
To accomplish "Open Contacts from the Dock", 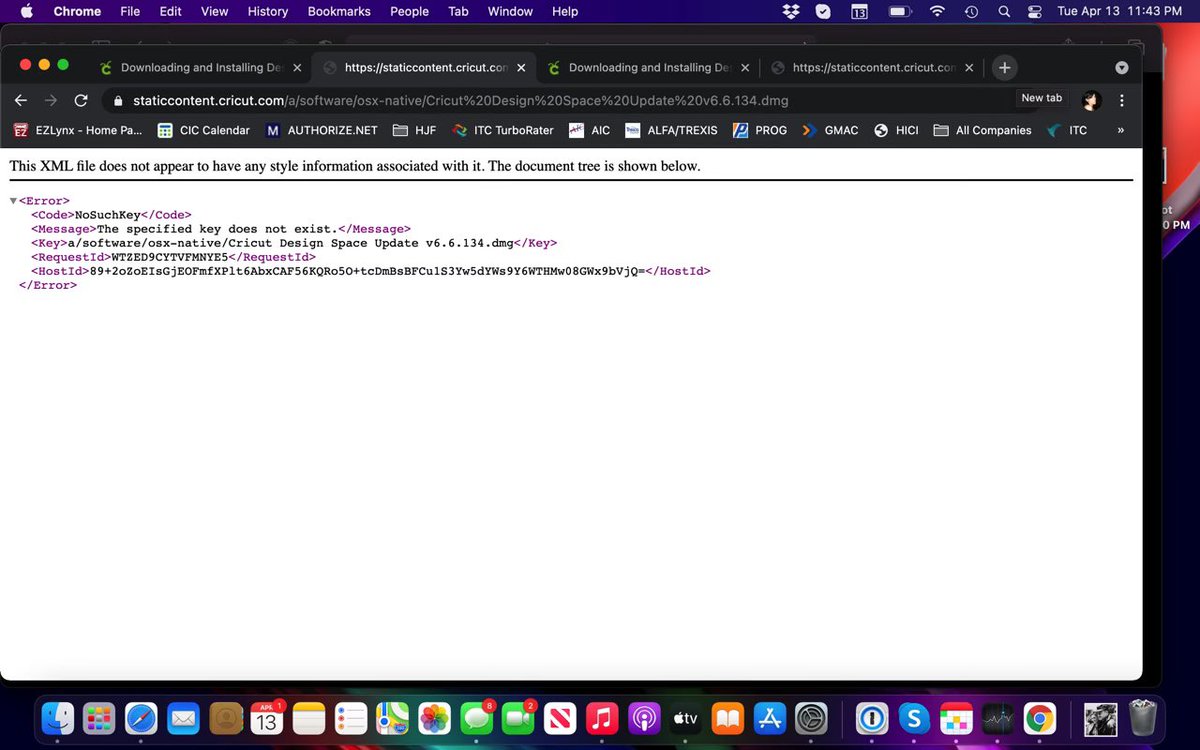I will pyautogui.click(x=226, y=718).
